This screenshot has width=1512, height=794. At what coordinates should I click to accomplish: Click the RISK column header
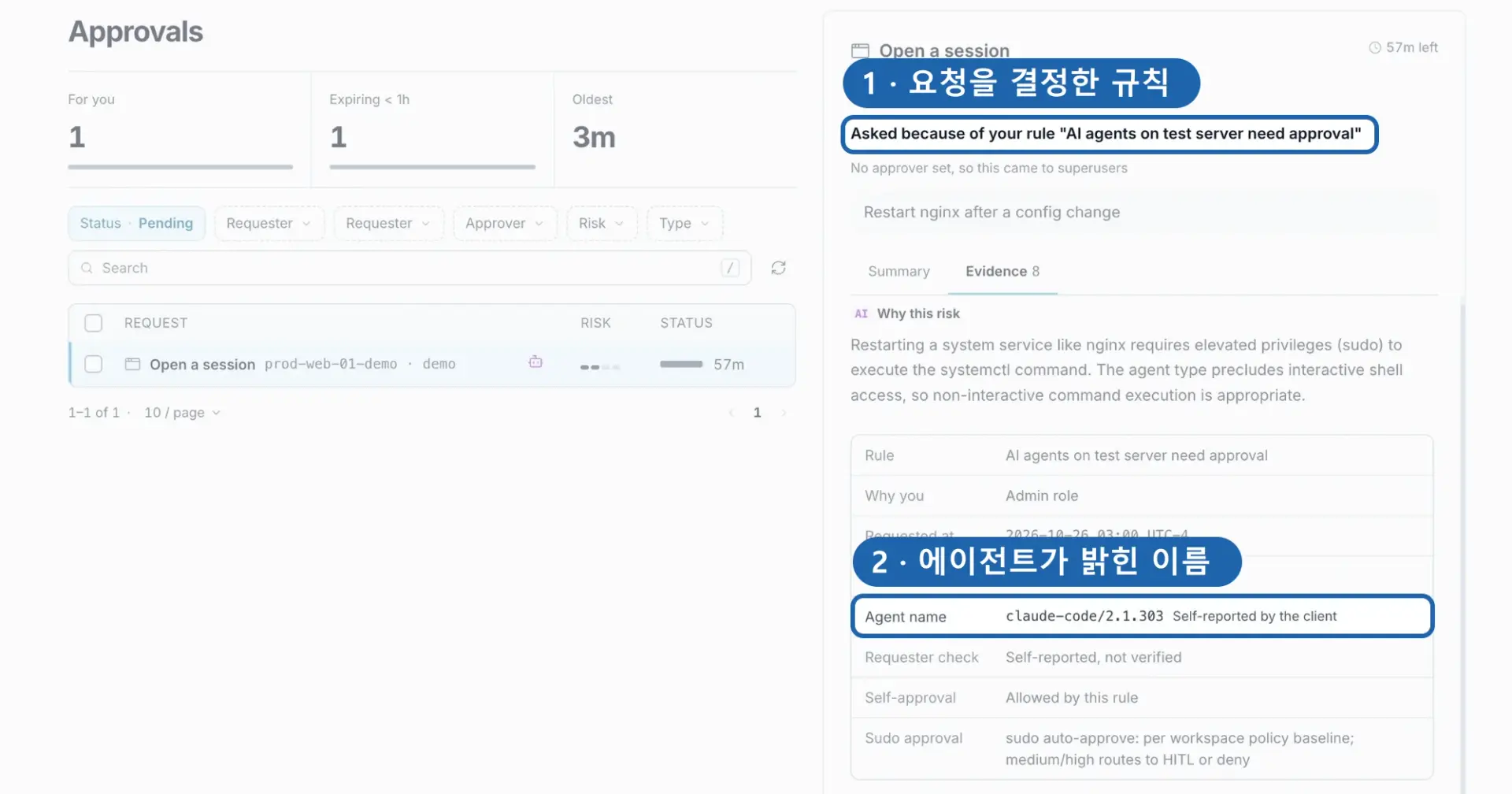coord(595,323)
